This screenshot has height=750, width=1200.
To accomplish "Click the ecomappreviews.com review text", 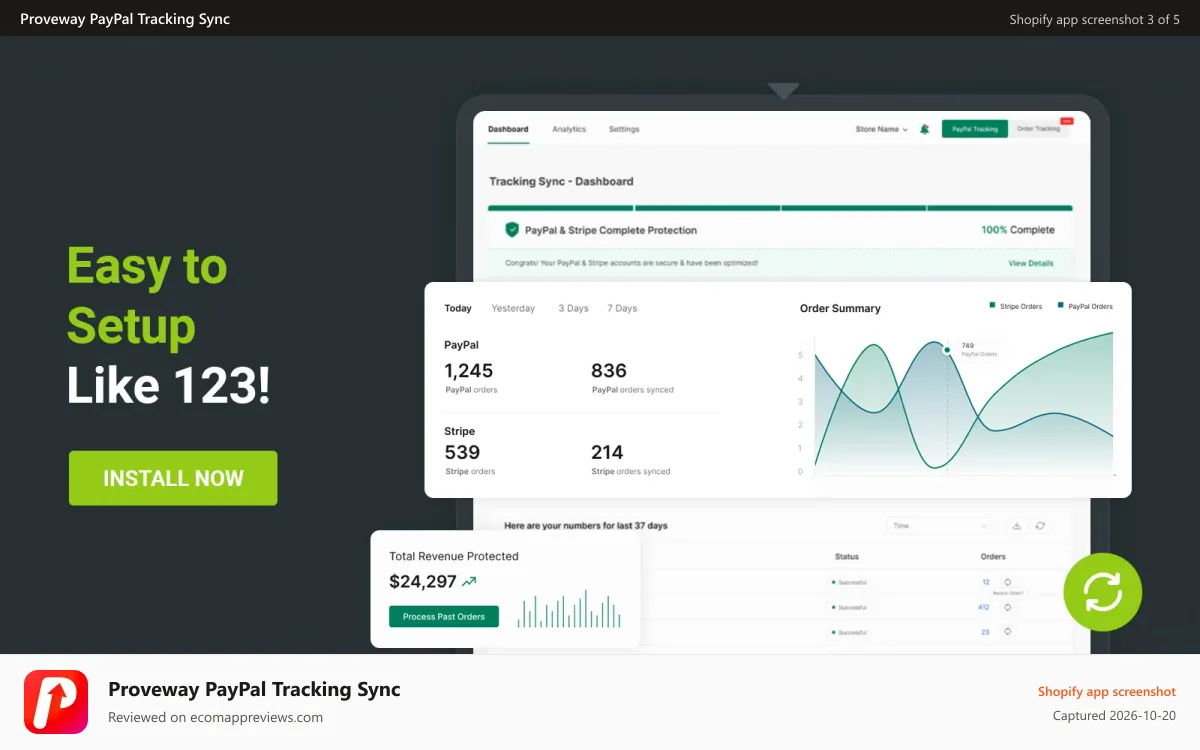I will 215,717.
